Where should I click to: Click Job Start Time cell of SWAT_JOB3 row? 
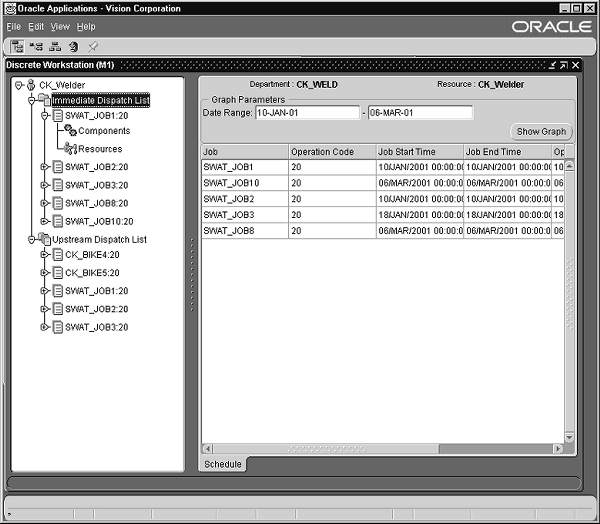coord(420,215)
